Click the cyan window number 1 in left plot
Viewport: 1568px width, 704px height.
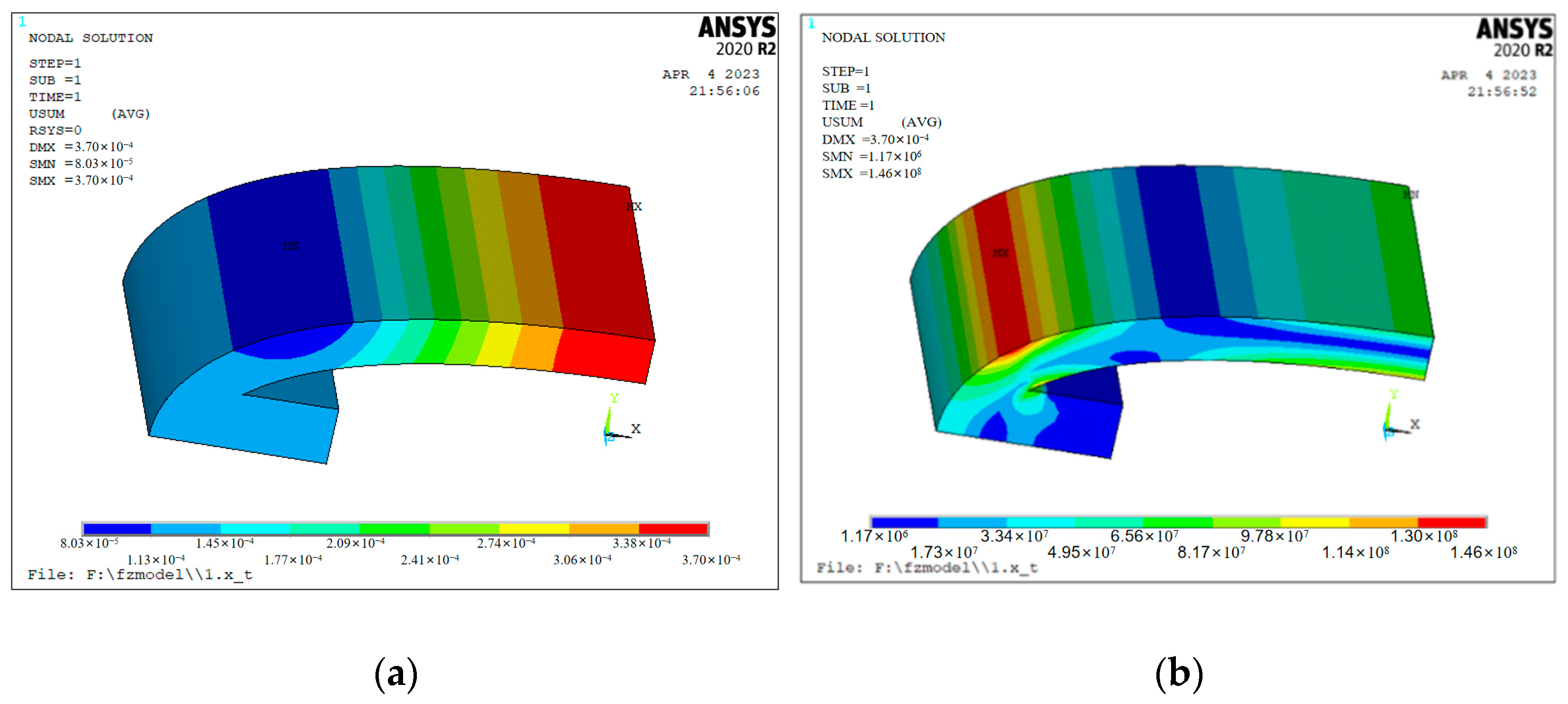(x=22, y=22)
